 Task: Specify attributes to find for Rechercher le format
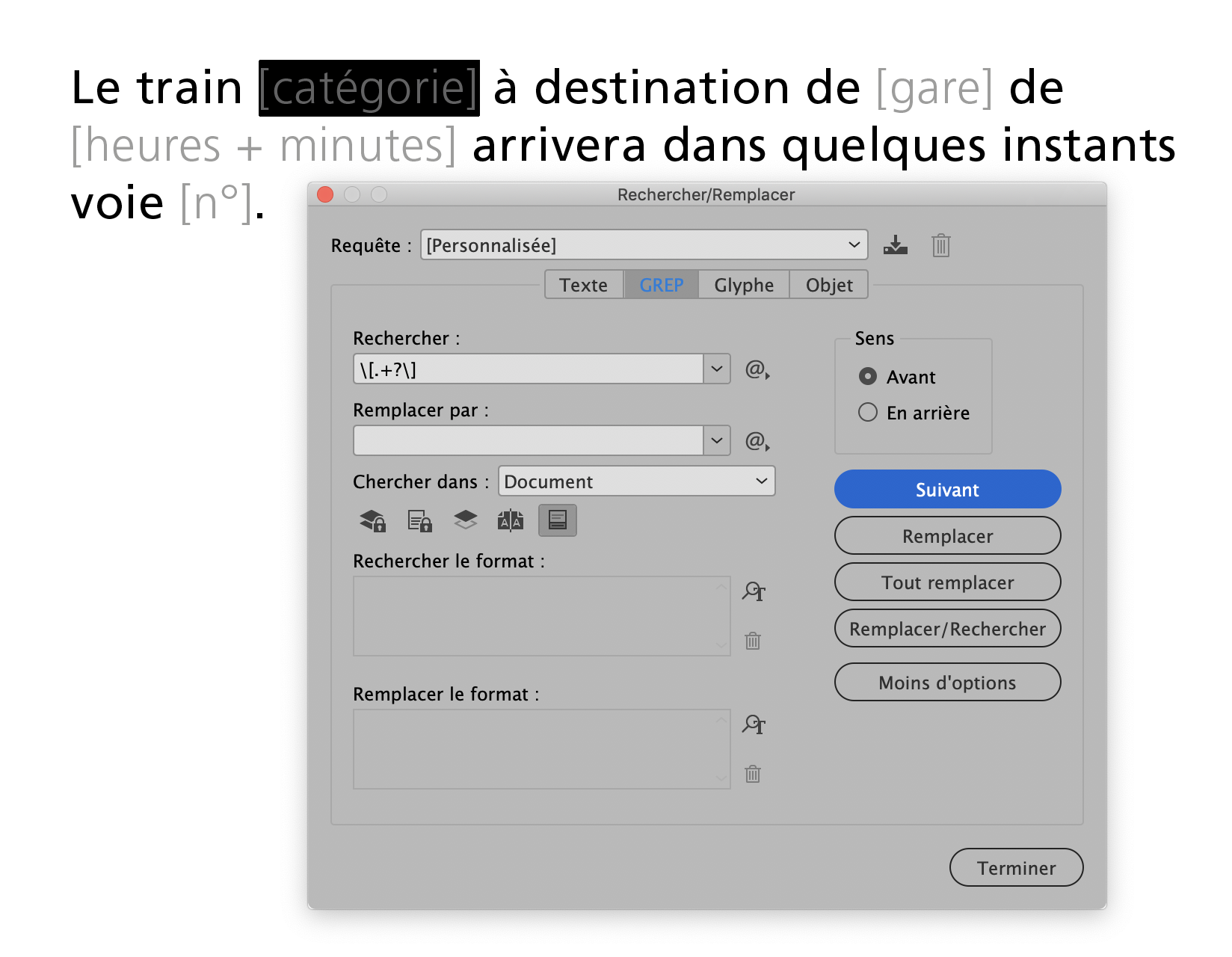click(x=754, y=591)
